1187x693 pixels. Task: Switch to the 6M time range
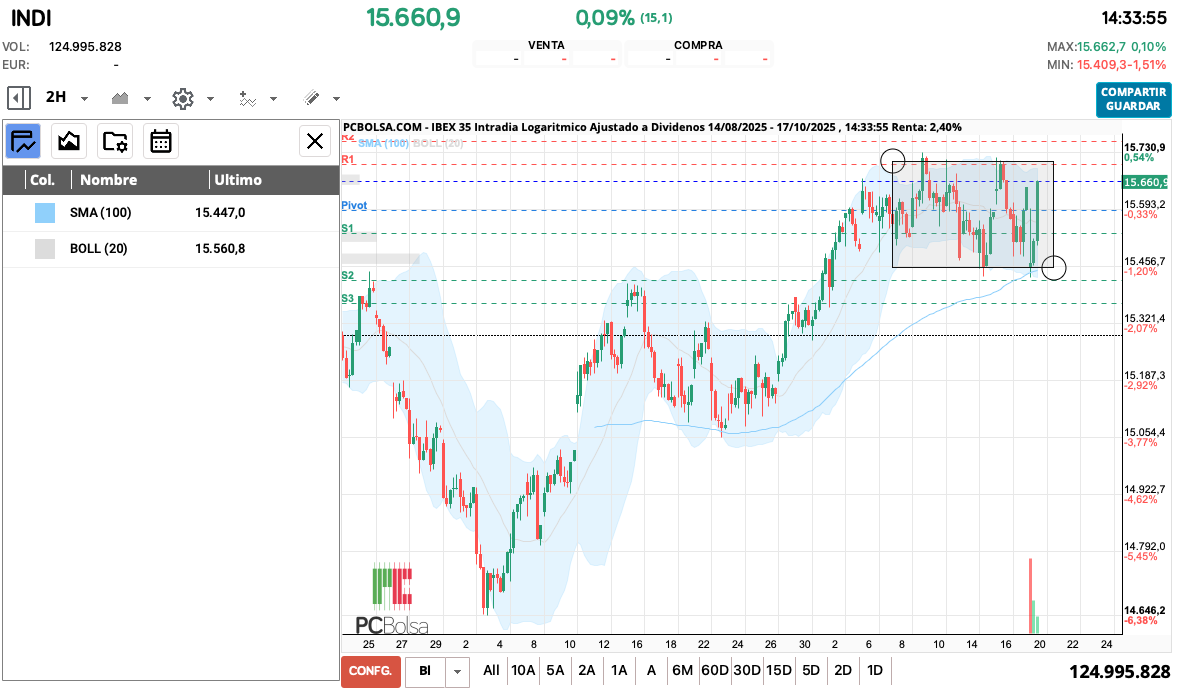[682, 671]
